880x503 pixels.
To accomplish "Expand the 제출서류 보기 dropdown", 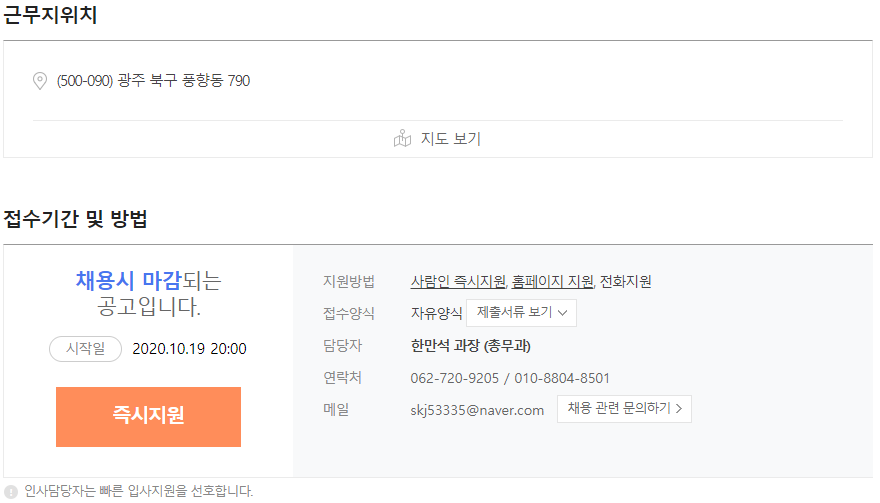I will (521, 313).
